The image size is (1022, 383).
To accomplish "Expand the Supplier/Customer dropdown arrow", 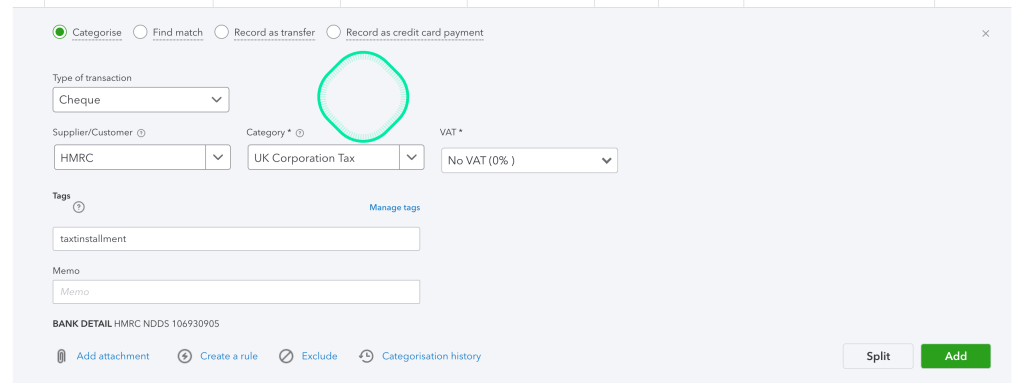I will pos(218,158).
